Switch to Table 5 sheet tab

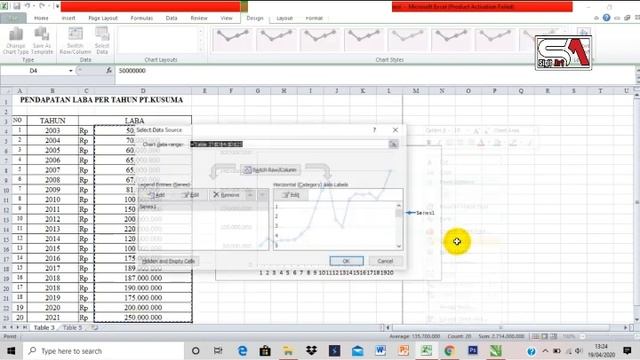pyautogui.click(x=72, y=327)
